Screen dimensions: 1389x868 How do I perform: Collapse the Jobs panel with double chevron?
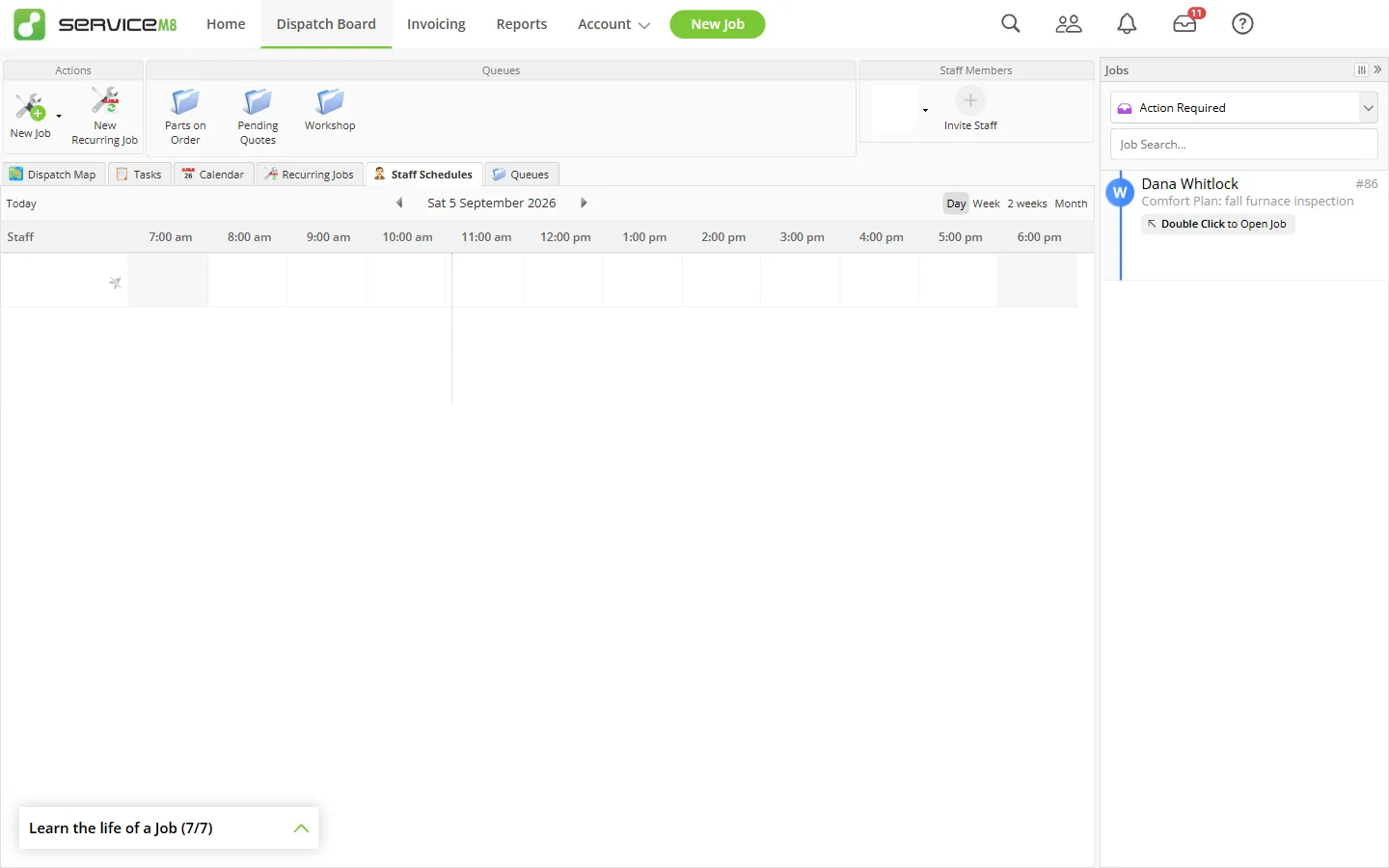tap(1378, 69)
